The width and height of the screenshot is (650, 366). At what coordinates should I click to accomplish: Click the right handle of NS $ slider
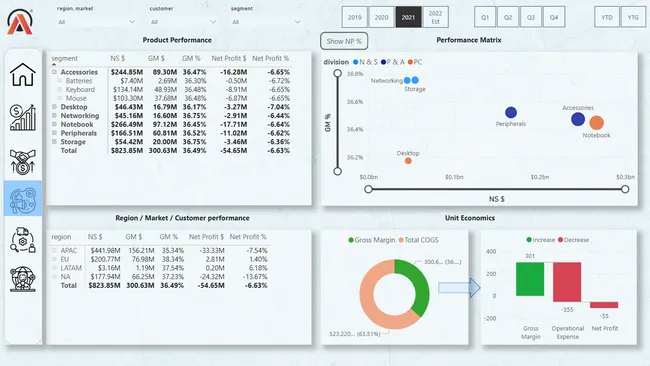(x=625, y=189)
